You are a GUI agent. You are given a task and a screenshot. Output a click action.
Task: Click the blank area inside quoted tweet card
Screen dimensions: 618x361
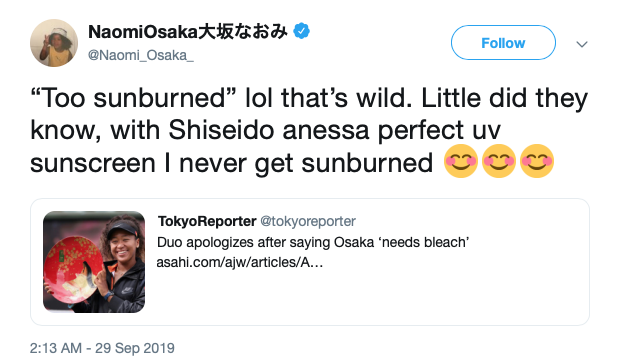tap(394, 296)
